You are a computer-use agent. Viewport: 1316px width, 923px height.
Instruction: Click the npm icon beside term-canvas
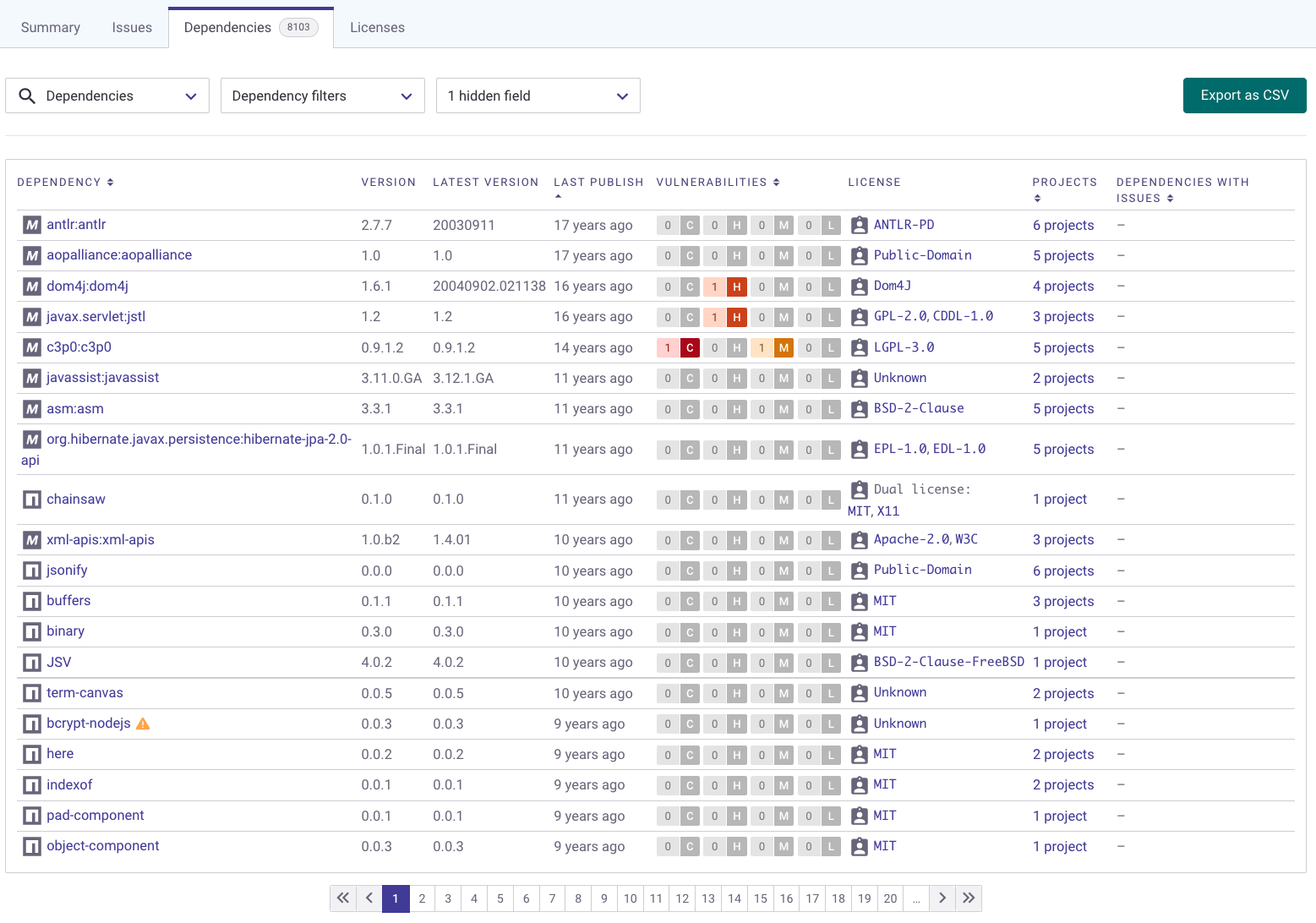(32, 693)
